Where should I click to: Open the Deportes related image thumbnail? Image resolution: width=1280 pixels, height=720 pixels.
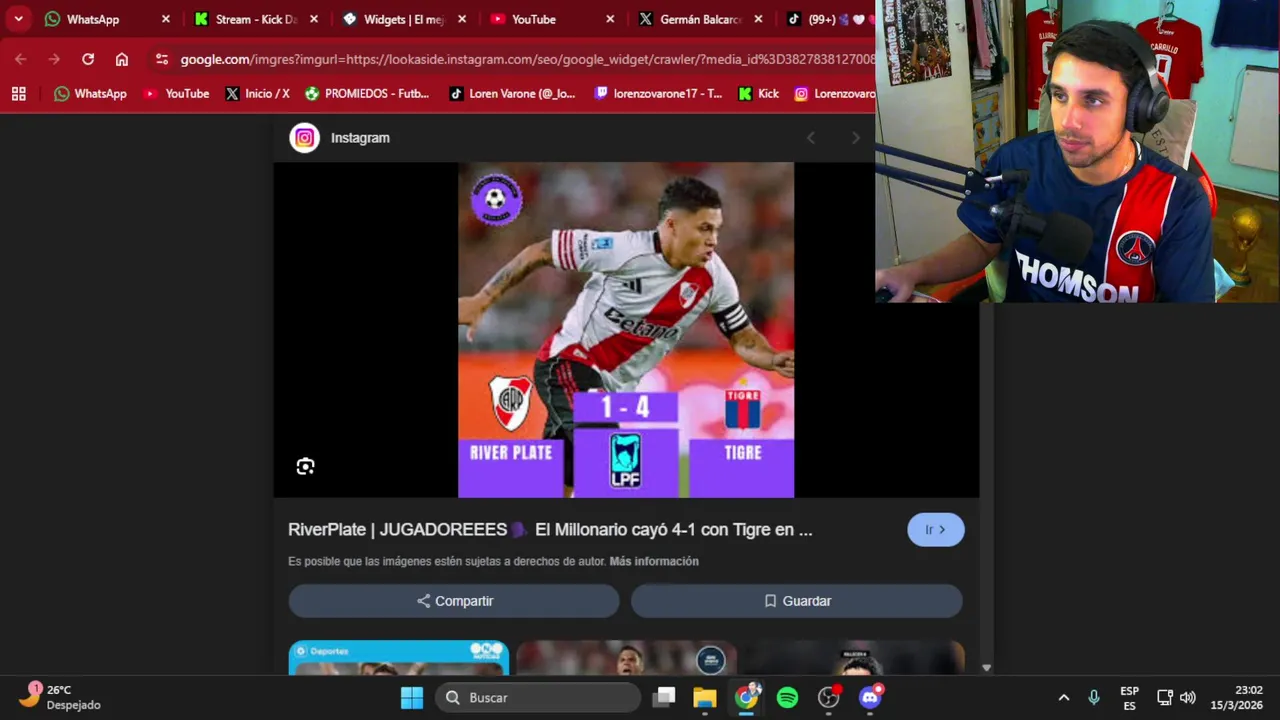(398, 658)
